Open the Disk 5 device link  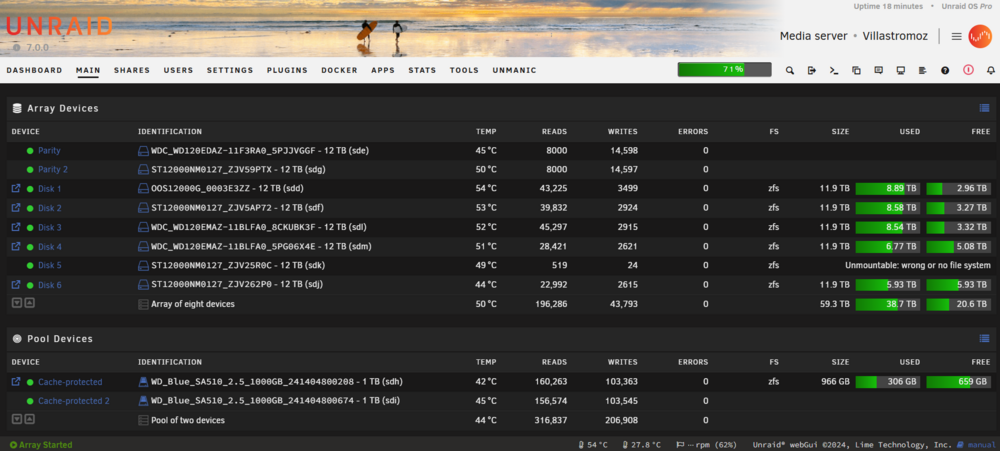click(50, 265)
